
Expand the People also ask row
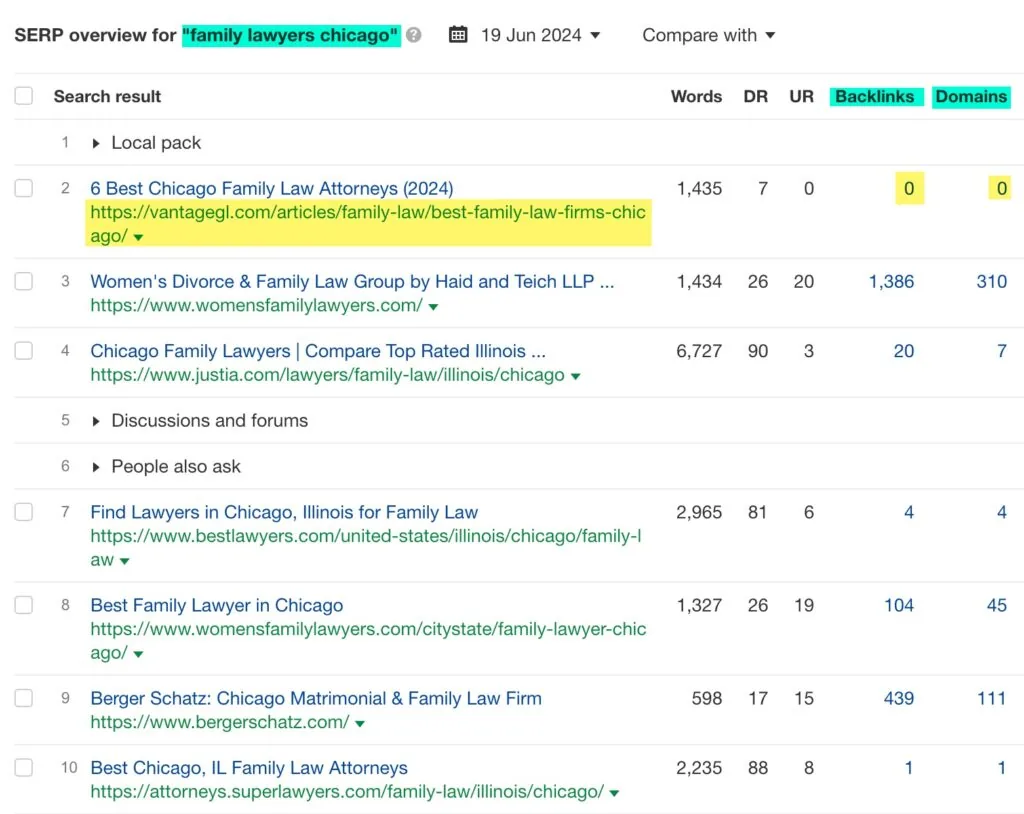point(97,467)
